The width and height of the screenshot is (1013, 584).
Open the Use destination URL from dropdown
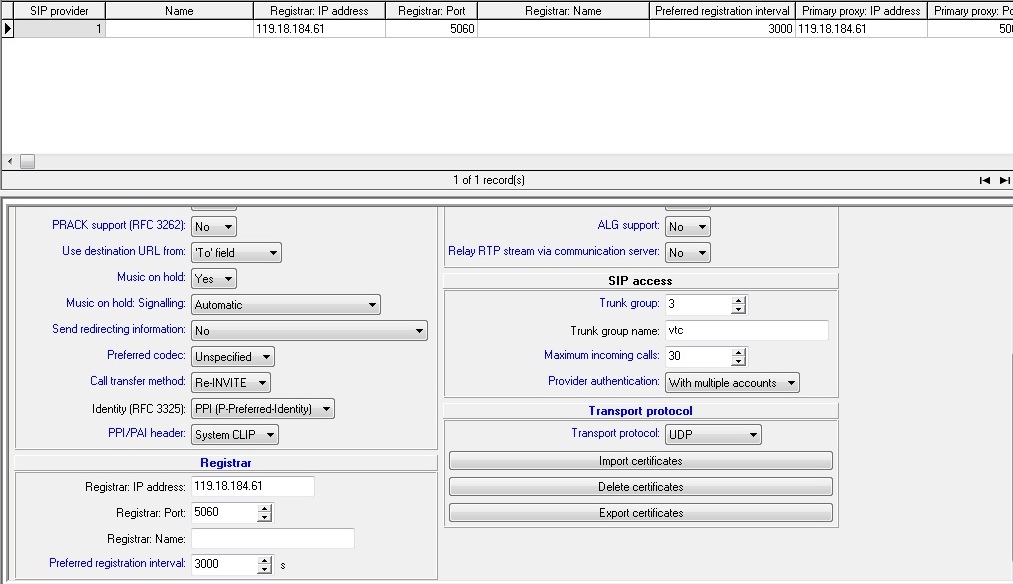tap(236, 253)
